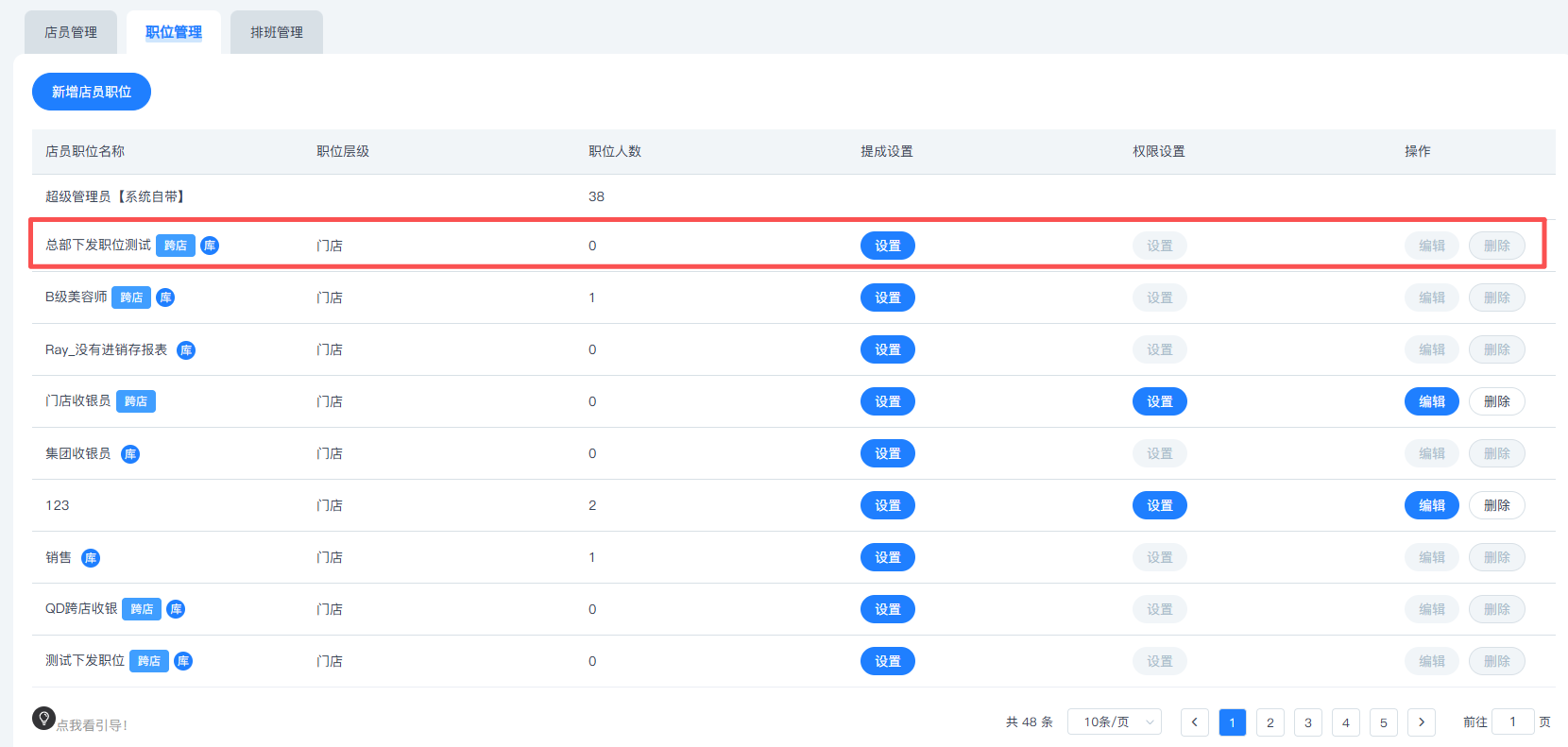Click 跨店 tag beside 门店收银员
This screenshot has height=747, width=1568.
(136, 401)
